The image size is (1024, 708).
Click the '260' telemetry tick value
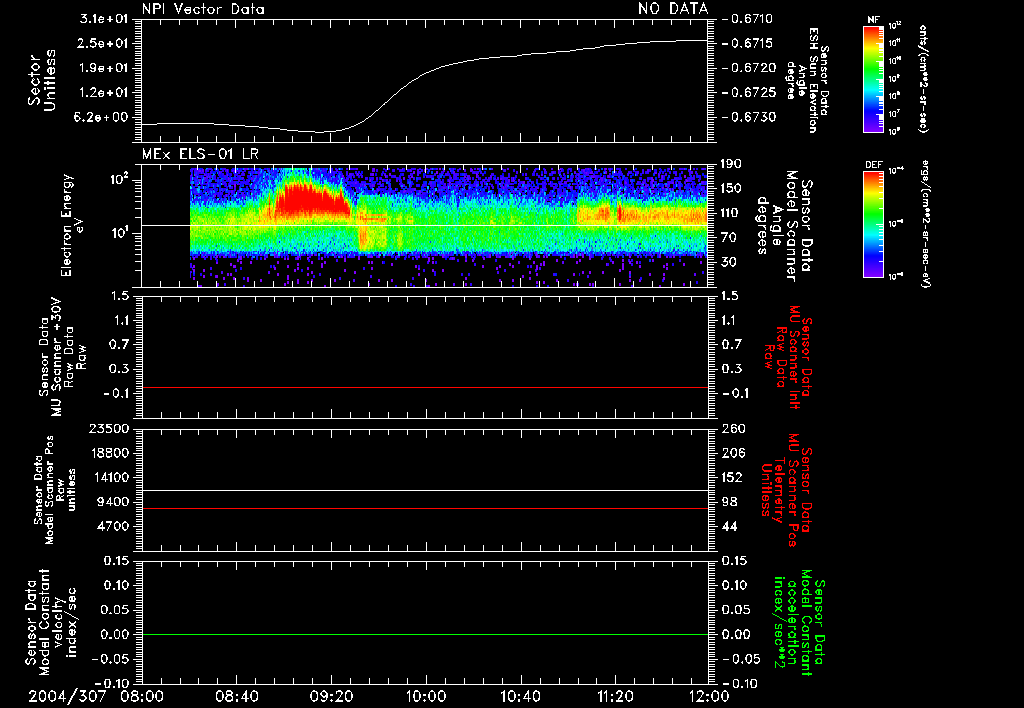coord(733,429)
